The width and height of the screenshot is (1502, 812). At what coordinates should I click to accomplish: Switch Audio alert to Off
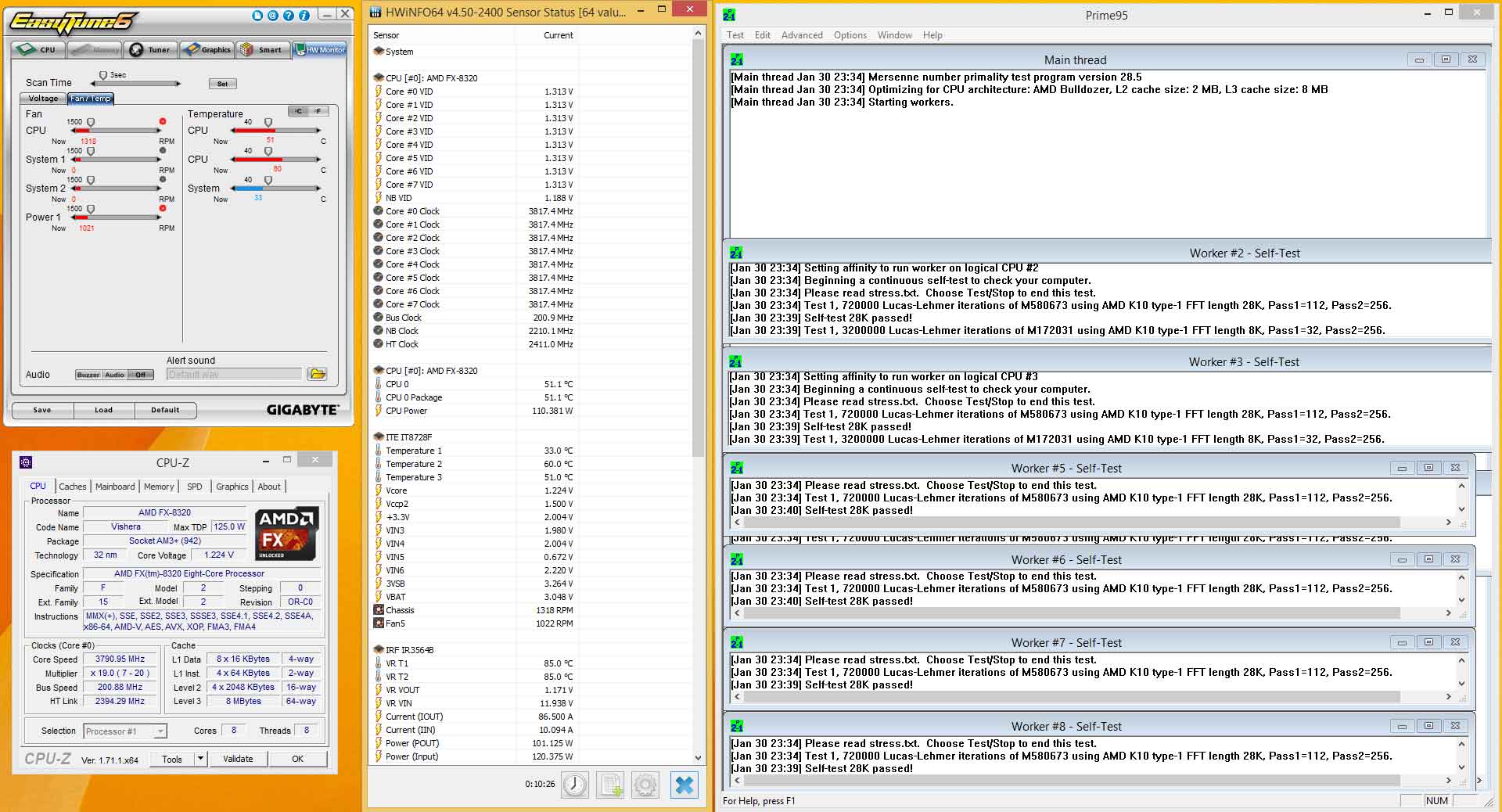[141, 375]
